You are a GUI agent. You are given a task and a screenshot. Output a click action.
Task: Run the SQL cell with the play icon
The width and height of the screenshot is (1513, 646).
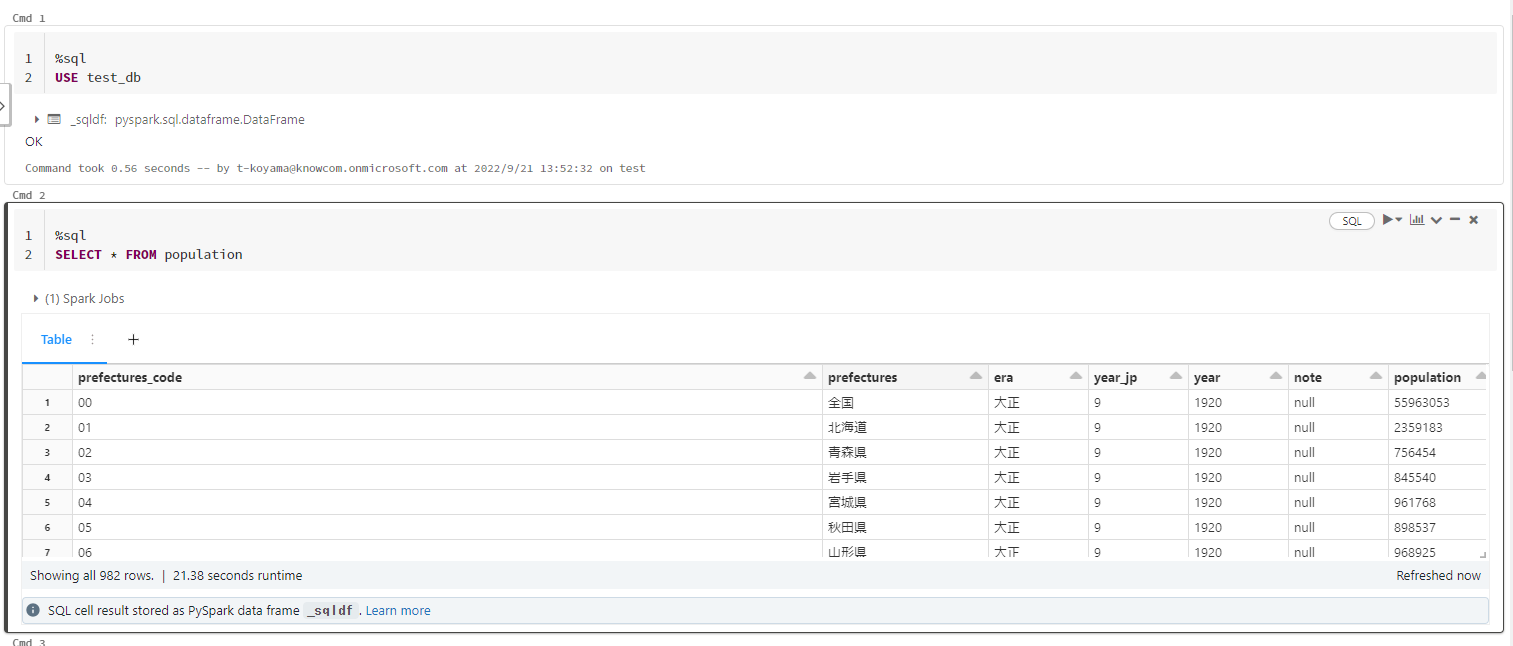point(1388,220)
